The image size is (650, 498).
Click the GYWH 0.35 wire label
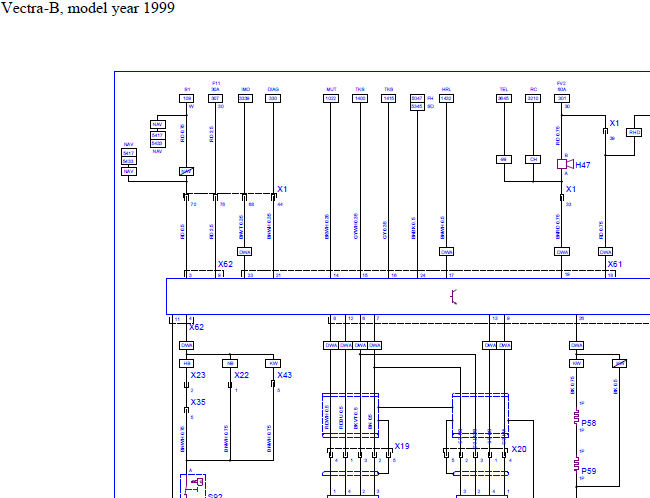(356, 226)
